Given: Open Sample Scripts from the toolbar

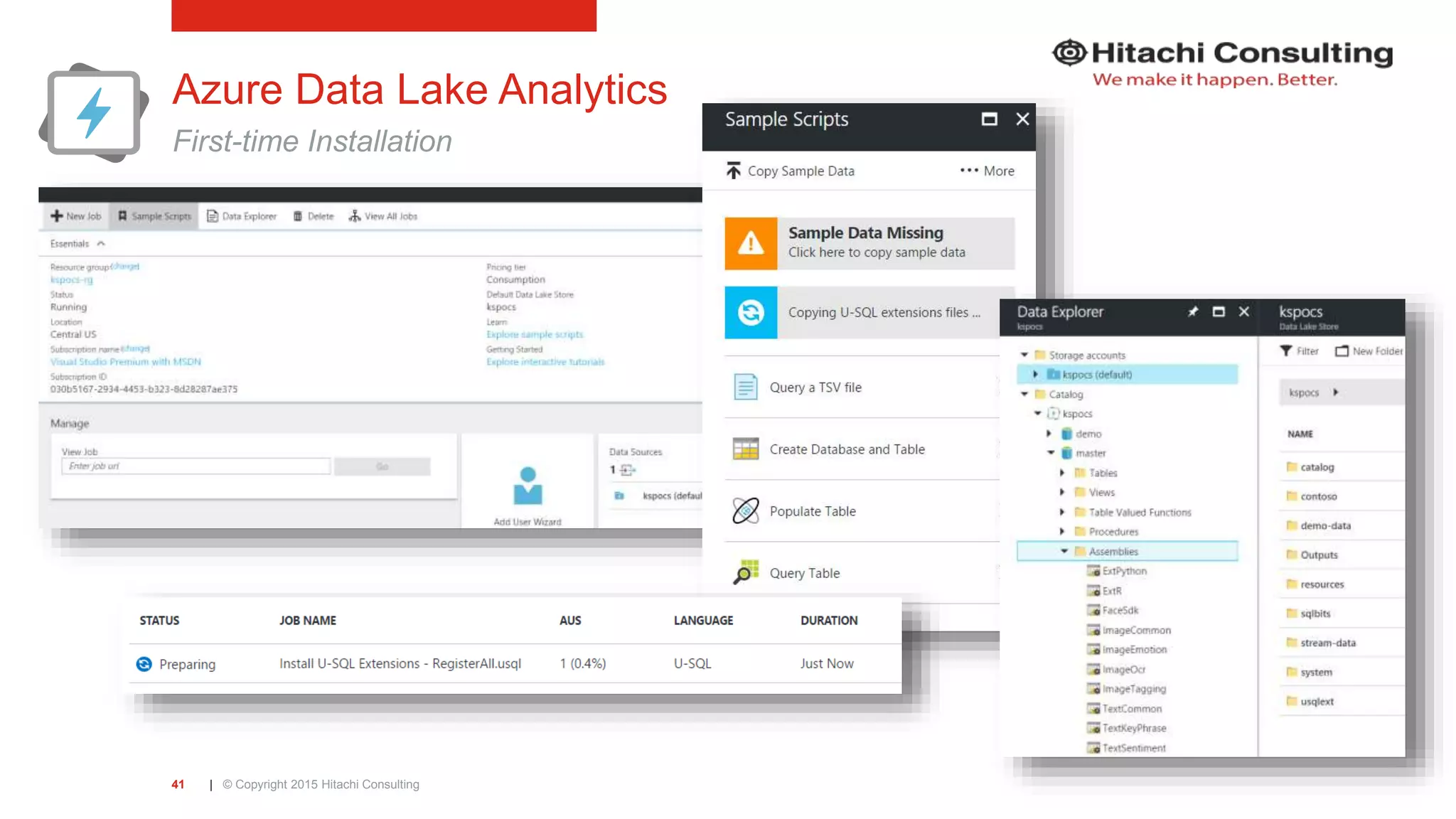Looking at the screenshot, I should point(154,216).
